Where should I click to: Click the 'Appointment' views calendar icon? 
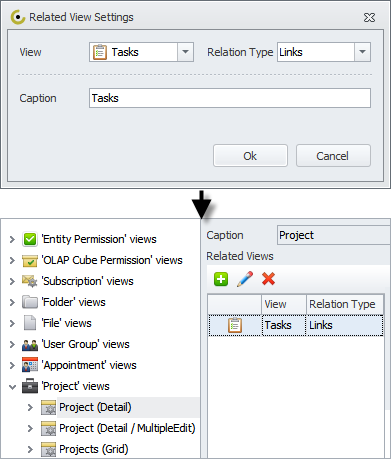(x=30, y=365)
